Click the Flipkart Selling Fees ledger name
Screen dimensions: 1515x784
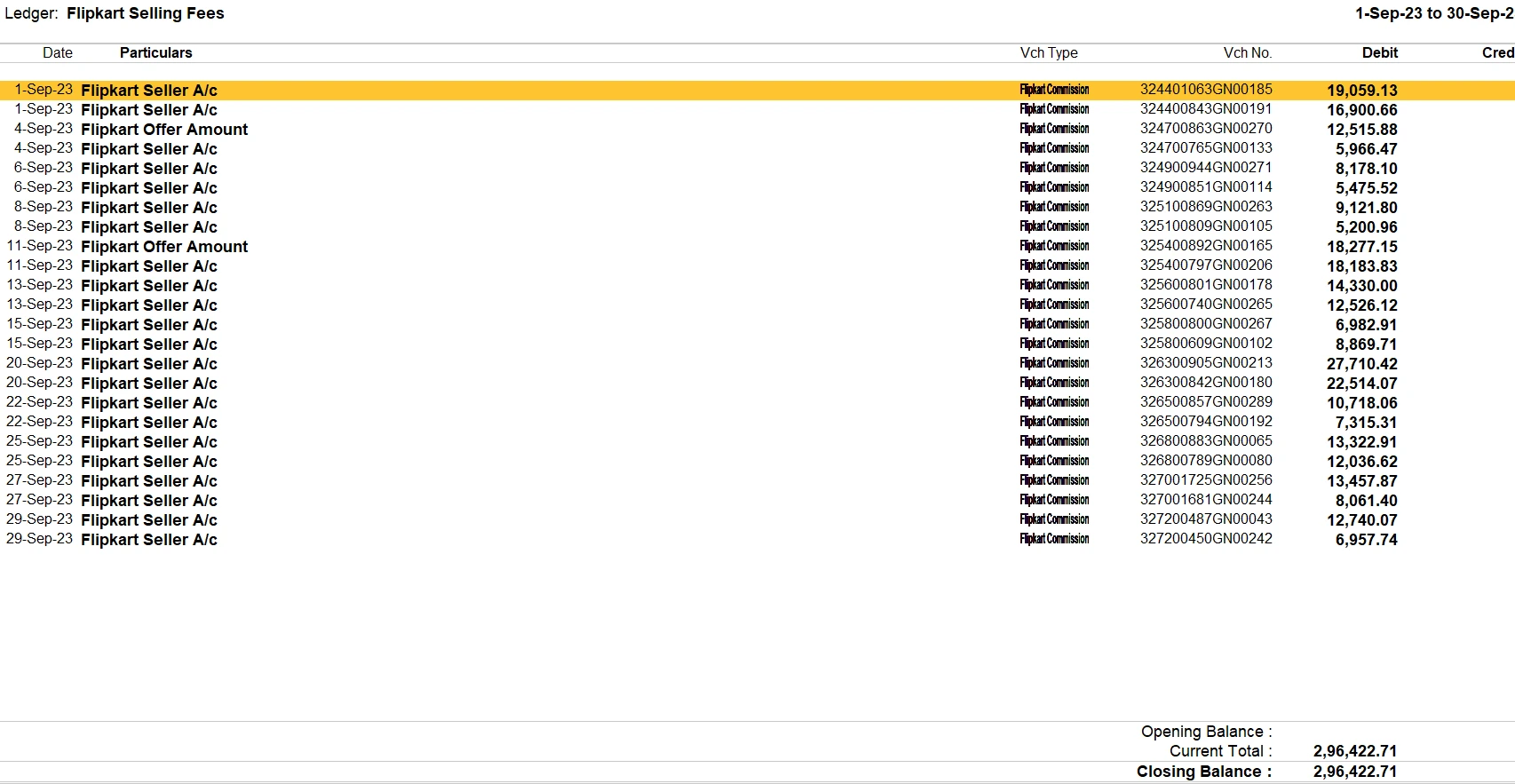tap(145, 13)
